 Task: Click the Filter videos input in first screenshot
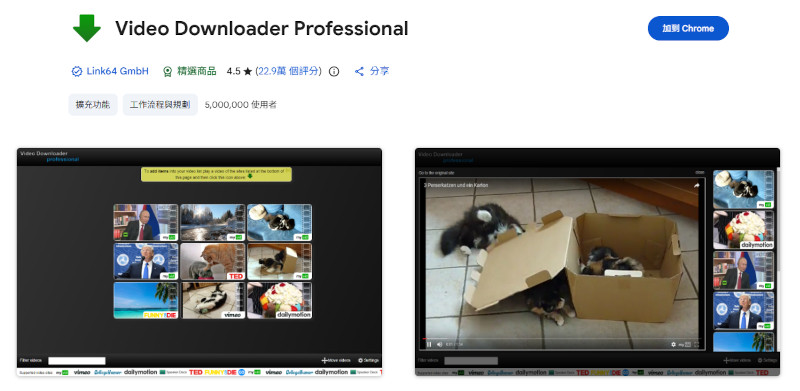click(x=77, y=360)
